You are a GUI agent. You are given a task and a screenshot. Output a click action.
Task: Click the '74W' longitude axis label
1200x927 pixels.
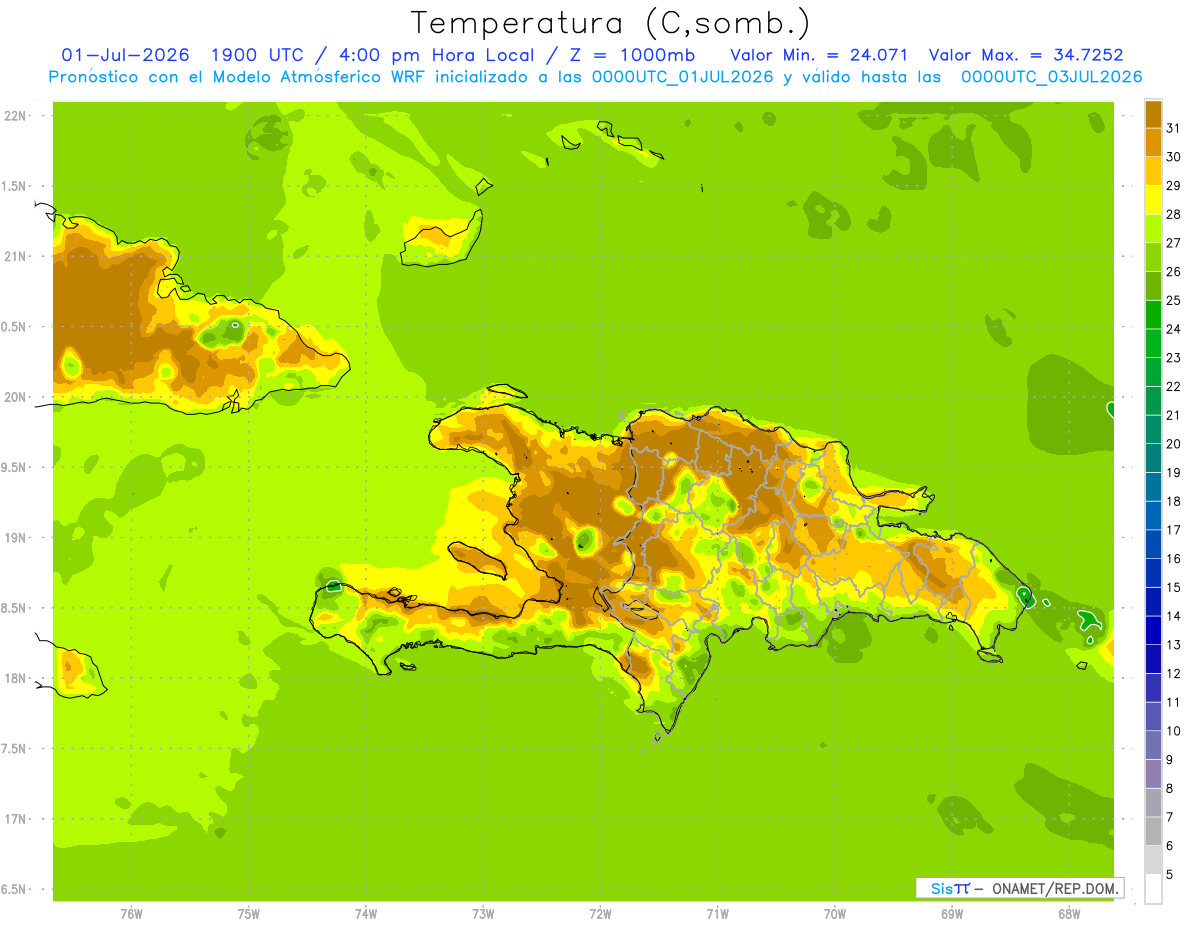366,915
